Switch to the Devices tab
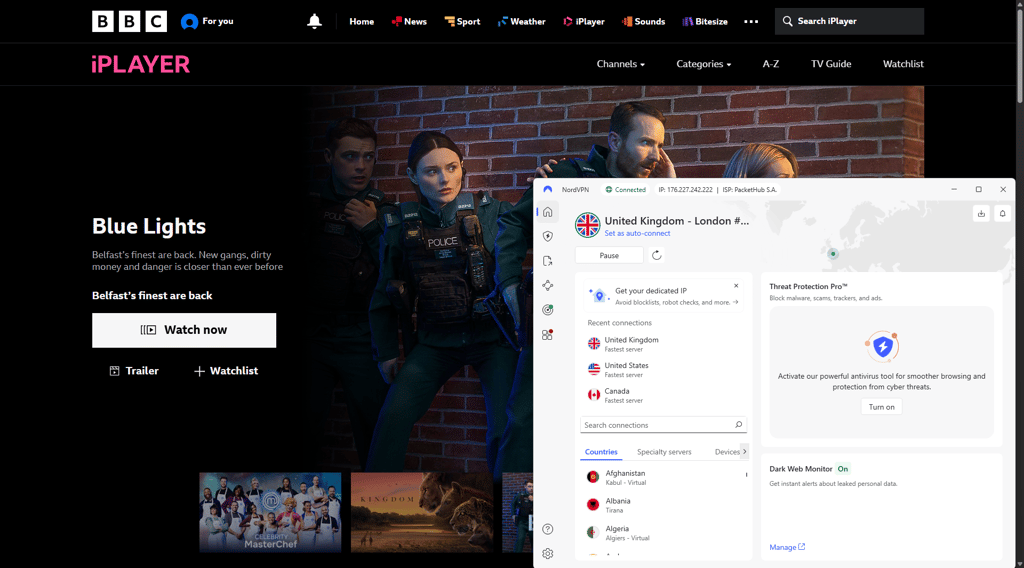The width and height of the screenshot is (1024, 568). (x=727, y=452)
